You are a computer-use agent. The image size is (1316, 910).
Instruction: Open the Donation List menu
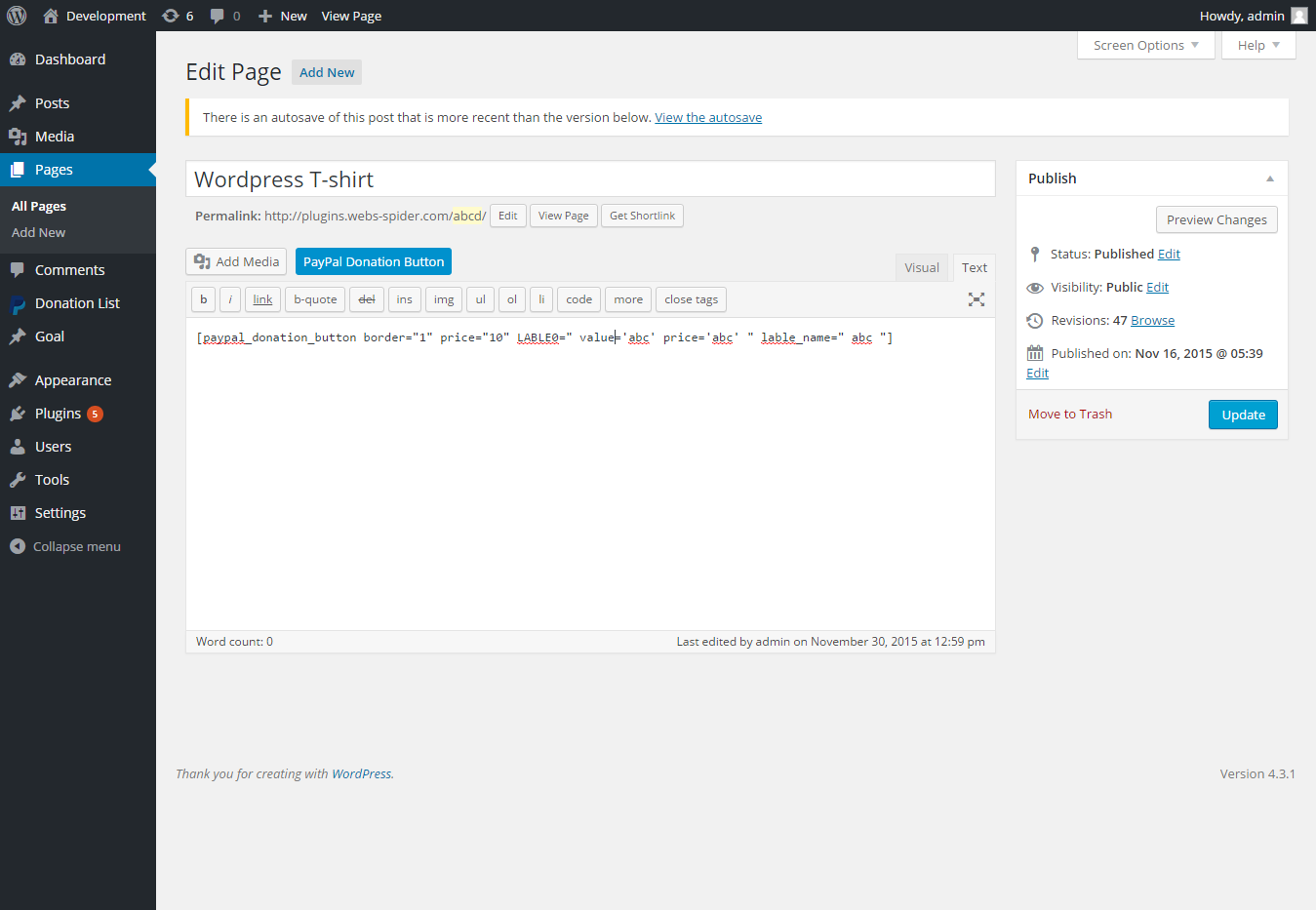click(x=78, y=303)
